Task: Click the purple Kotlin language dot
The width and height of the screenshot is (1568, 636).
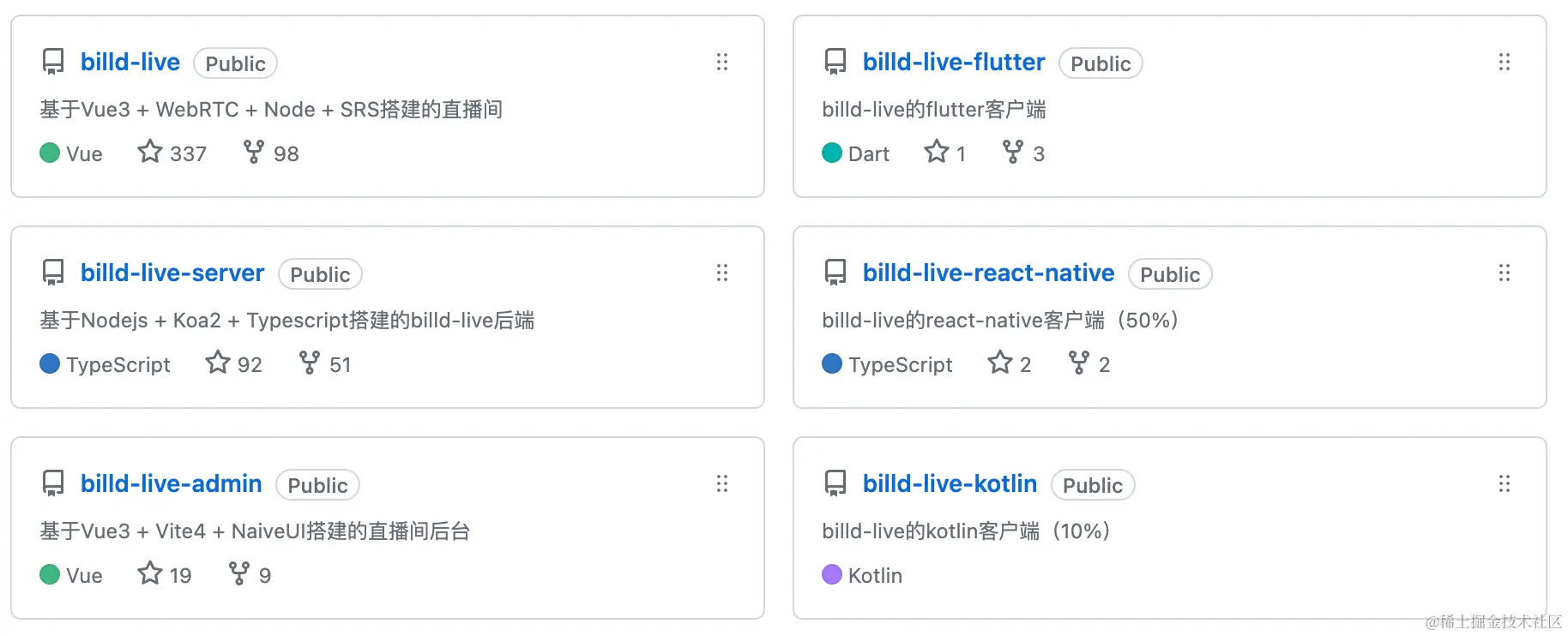Action: pyautogui.click(x=832, y=574)
